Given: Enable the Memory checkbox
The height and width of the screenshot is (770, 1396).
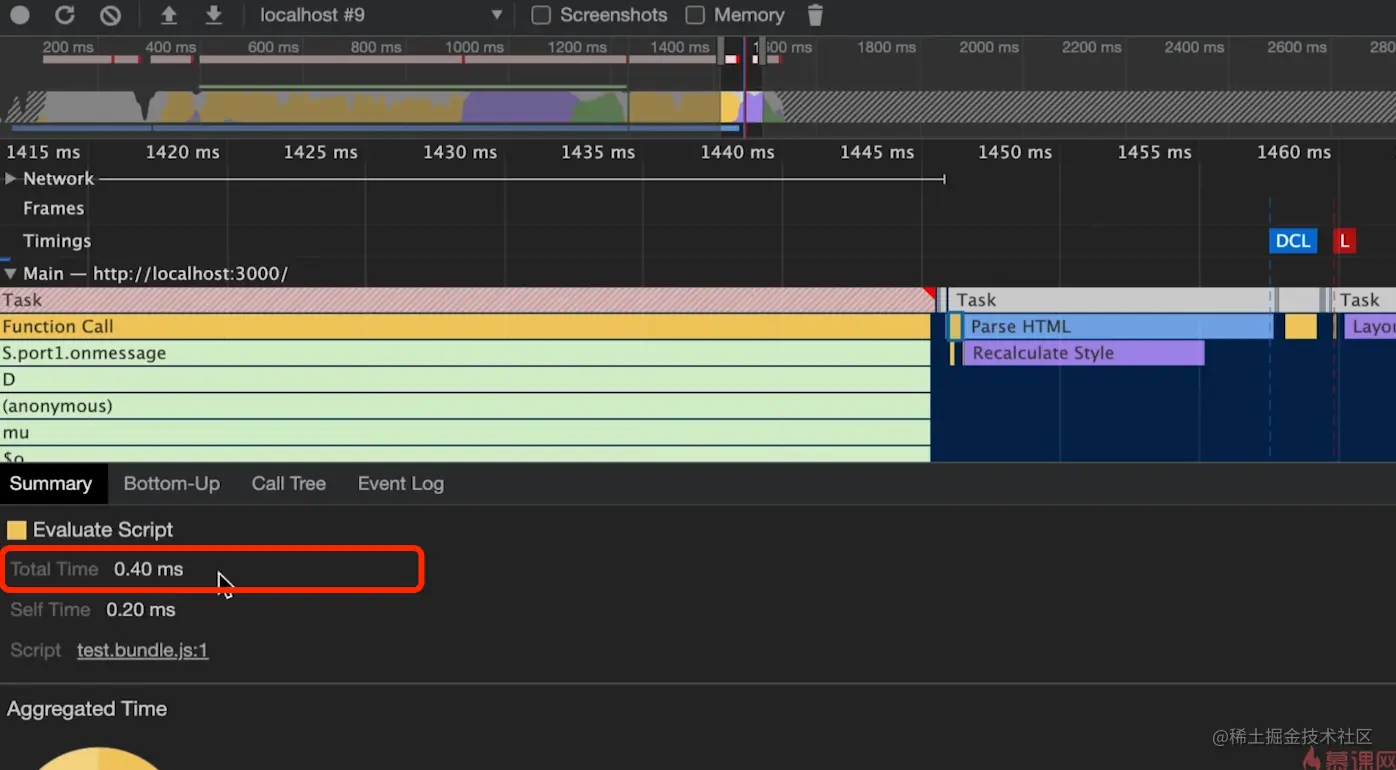Looking at the screenshot, I should pyautogui.click(x=695, y=15).
